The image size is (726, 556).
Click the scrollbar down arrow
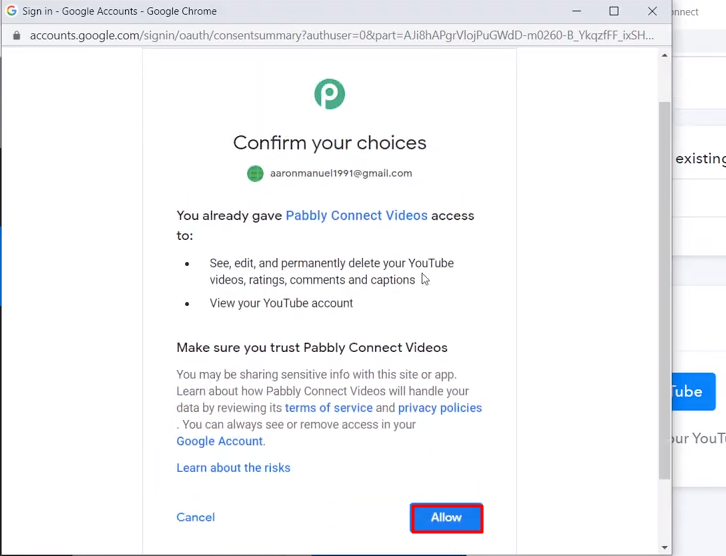(665, 547)
